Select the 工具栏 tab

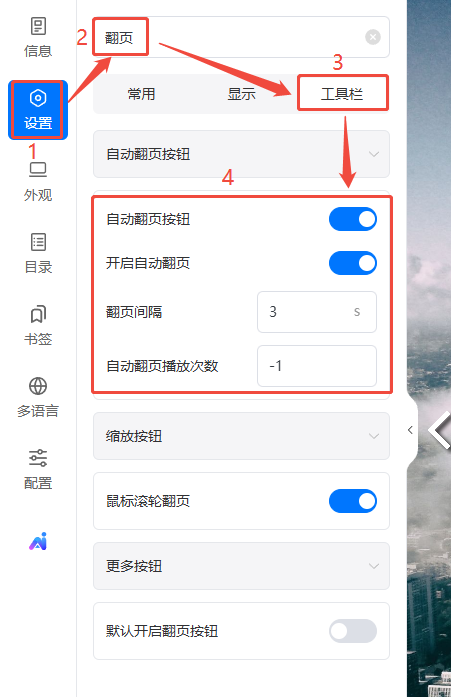click(x=342, y=94)
